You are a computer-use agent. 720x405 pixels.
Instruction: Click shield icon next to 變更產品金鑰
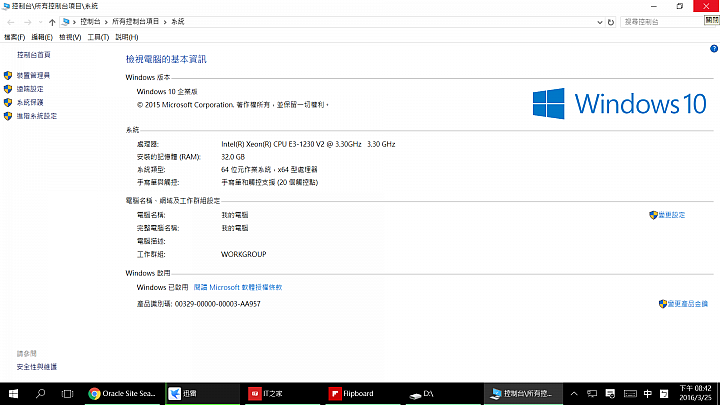pyautogui.click(x=663, y=304)
